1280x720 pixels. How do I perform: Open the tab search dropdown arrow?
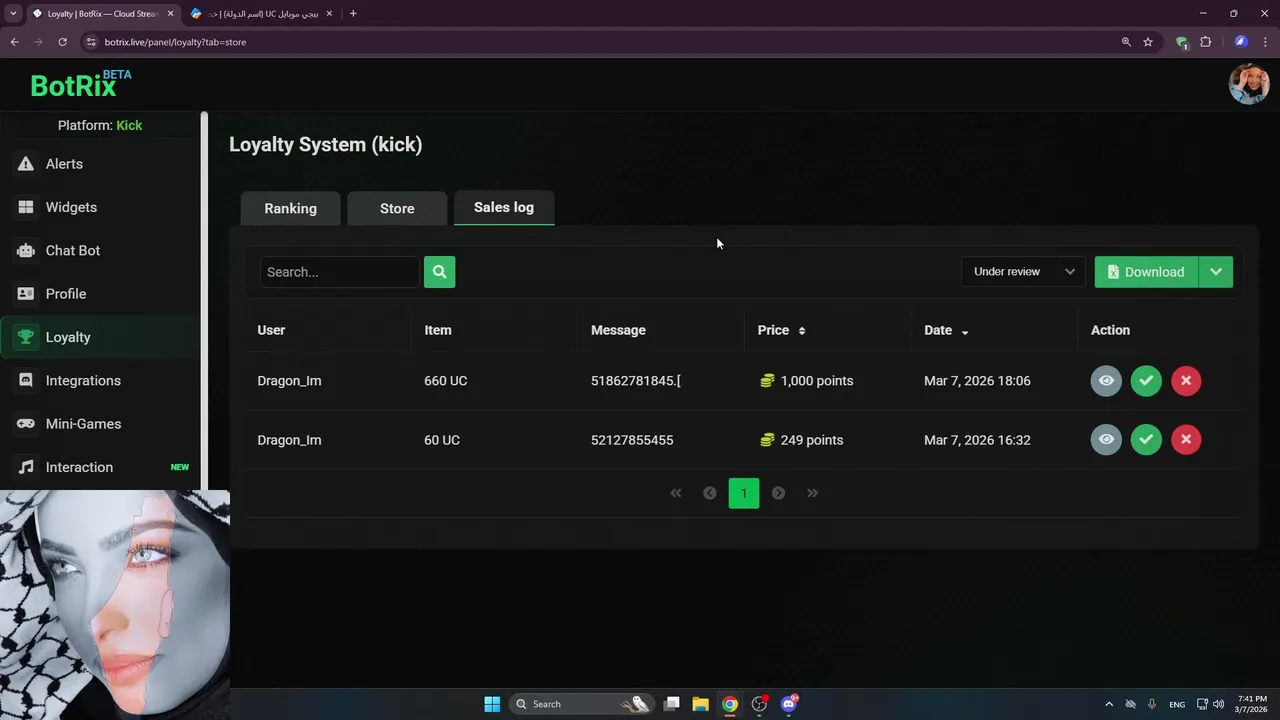point(13,14)
